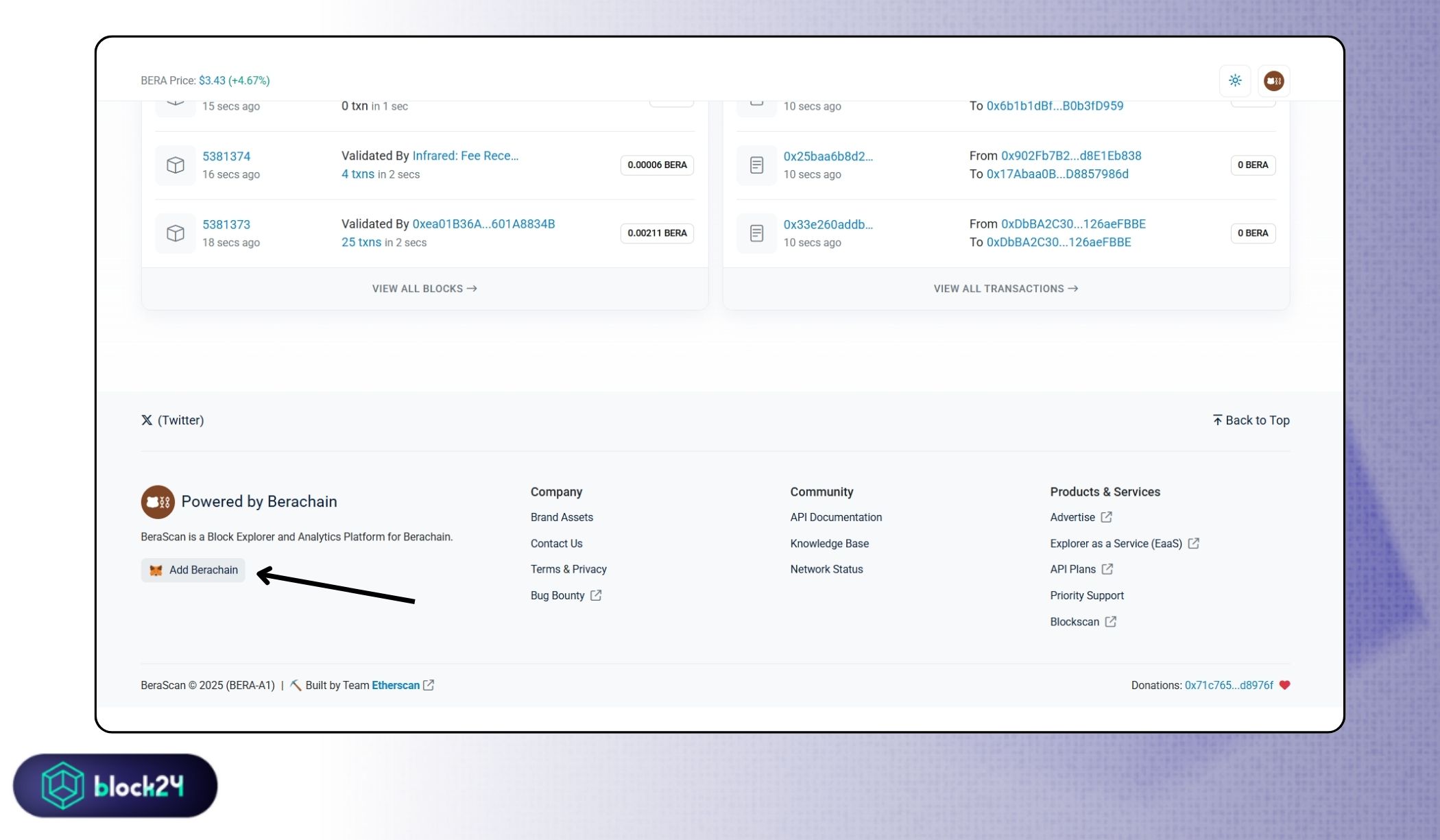
Task: Click the block cube icon for 5381374
Action: click(176, 165)
